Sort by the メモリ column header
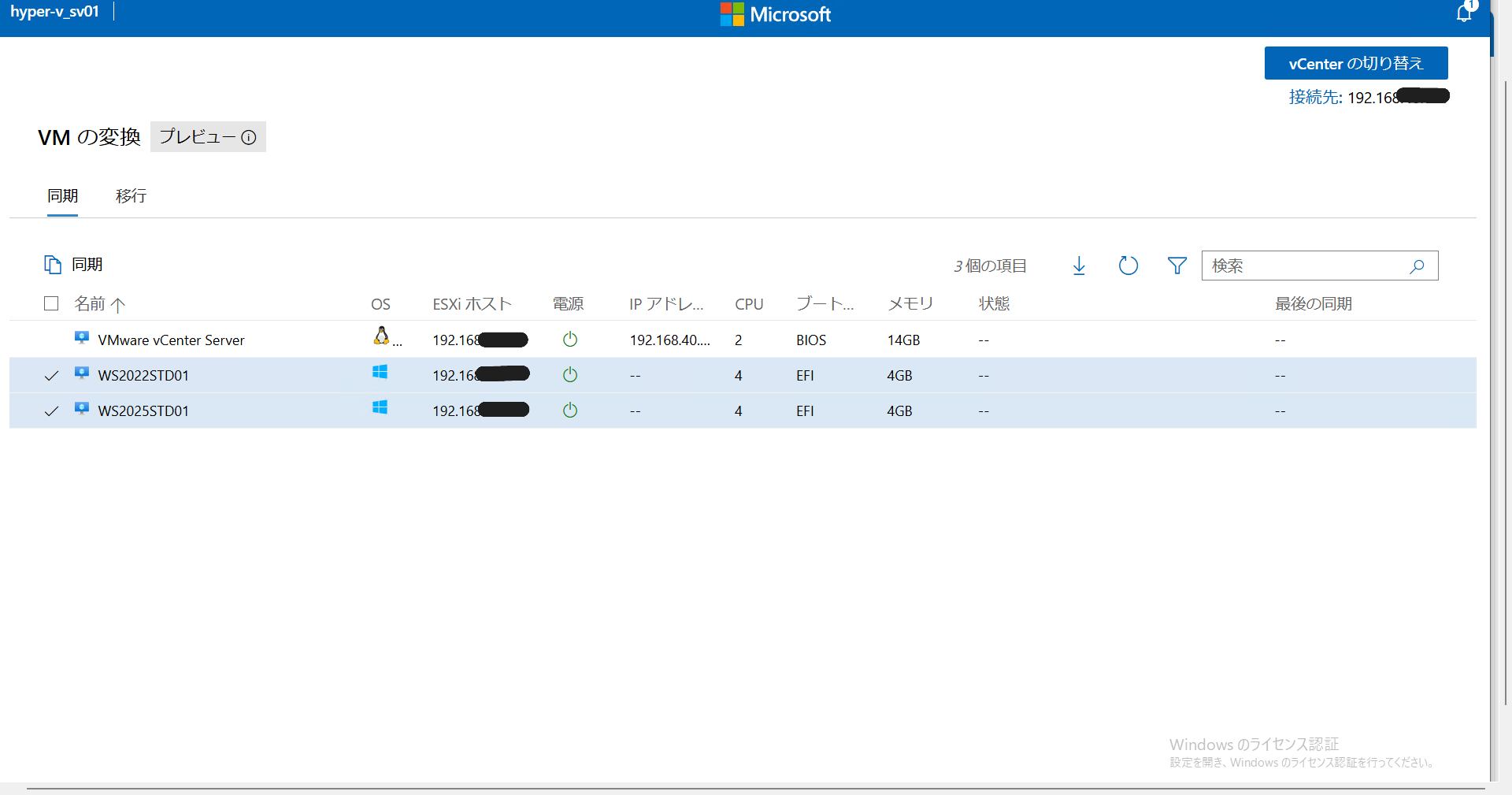Image resolution: width=1512 pixels, height=795 pixels. pos(910,303)
